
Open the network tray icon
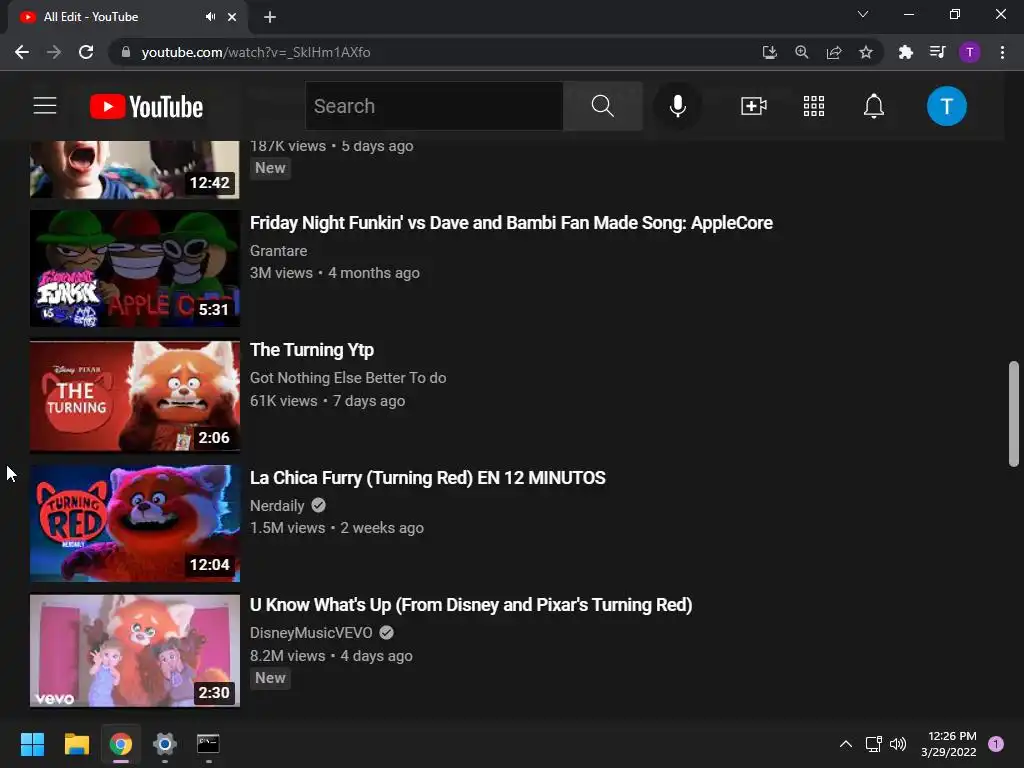tap(873, 744)
